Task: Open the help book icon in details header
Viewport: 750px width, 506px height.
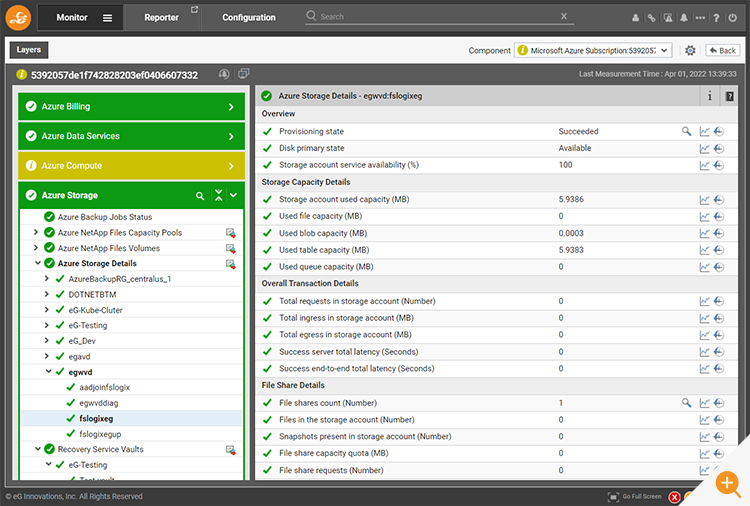Action: click(x=729, y=96)
